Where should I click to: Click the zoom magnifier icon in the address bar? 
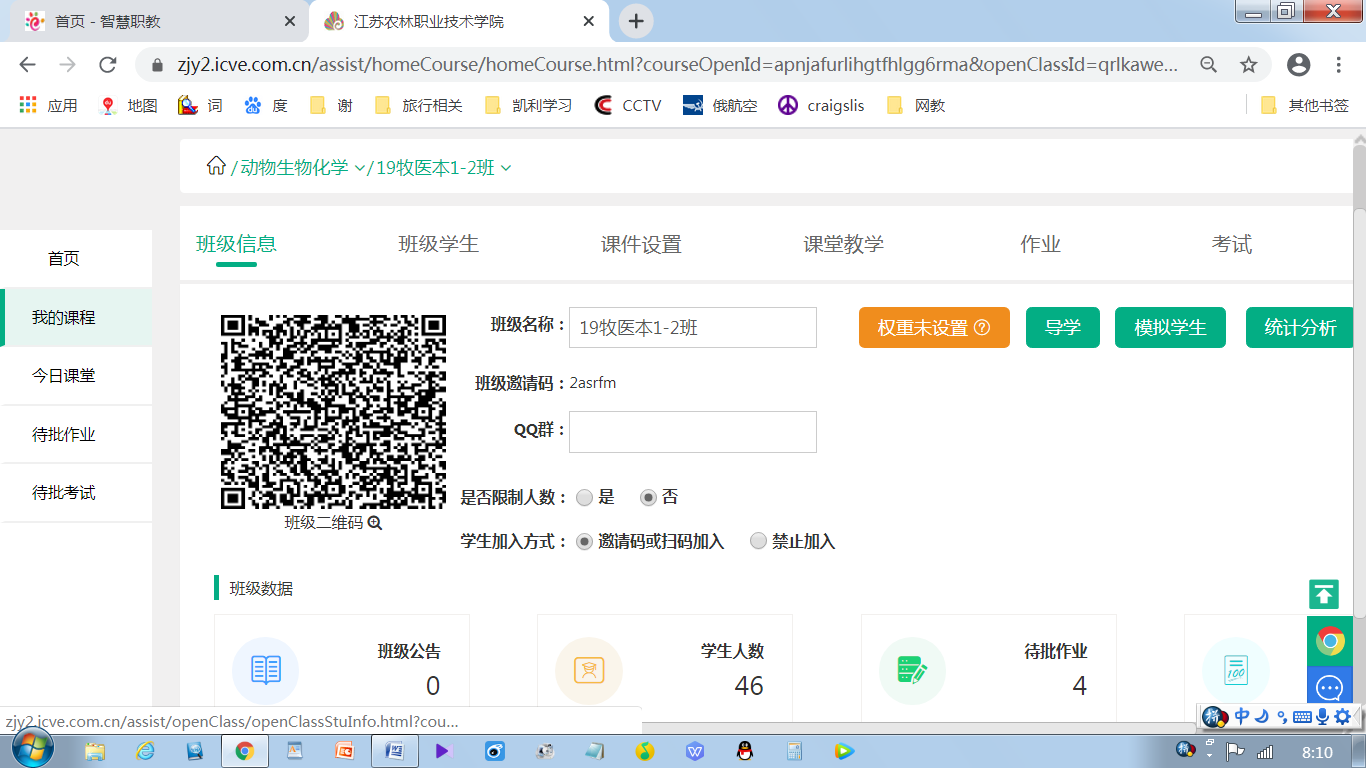point(1208,65)
